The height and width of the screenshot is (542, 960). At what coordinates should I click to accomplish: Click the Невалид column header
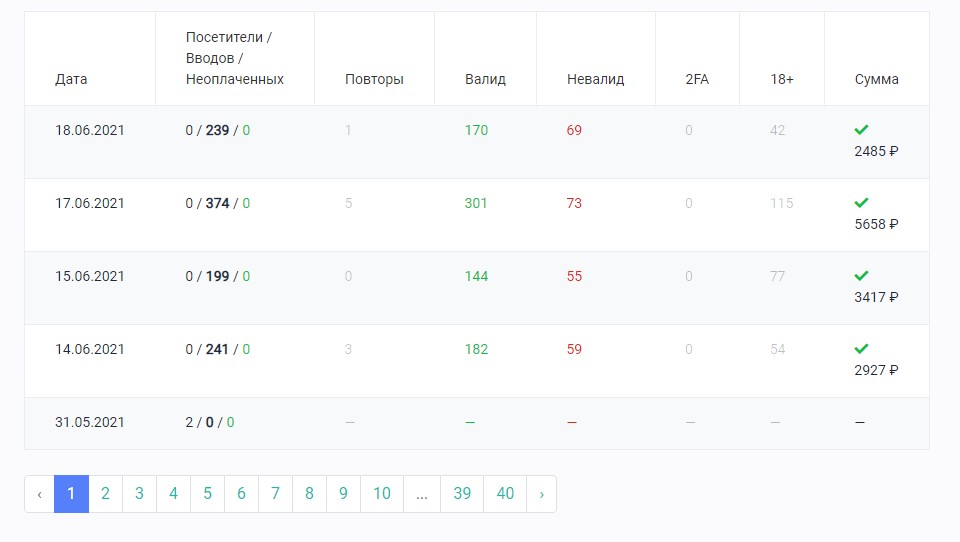(x=595, y=80)
